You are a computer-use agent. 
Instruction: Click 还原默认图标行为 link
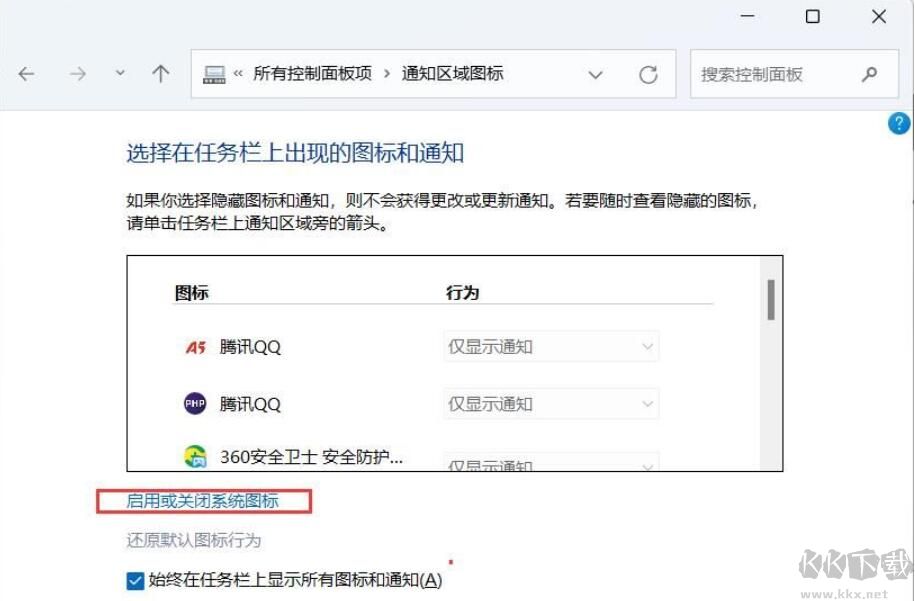(193, 540)
